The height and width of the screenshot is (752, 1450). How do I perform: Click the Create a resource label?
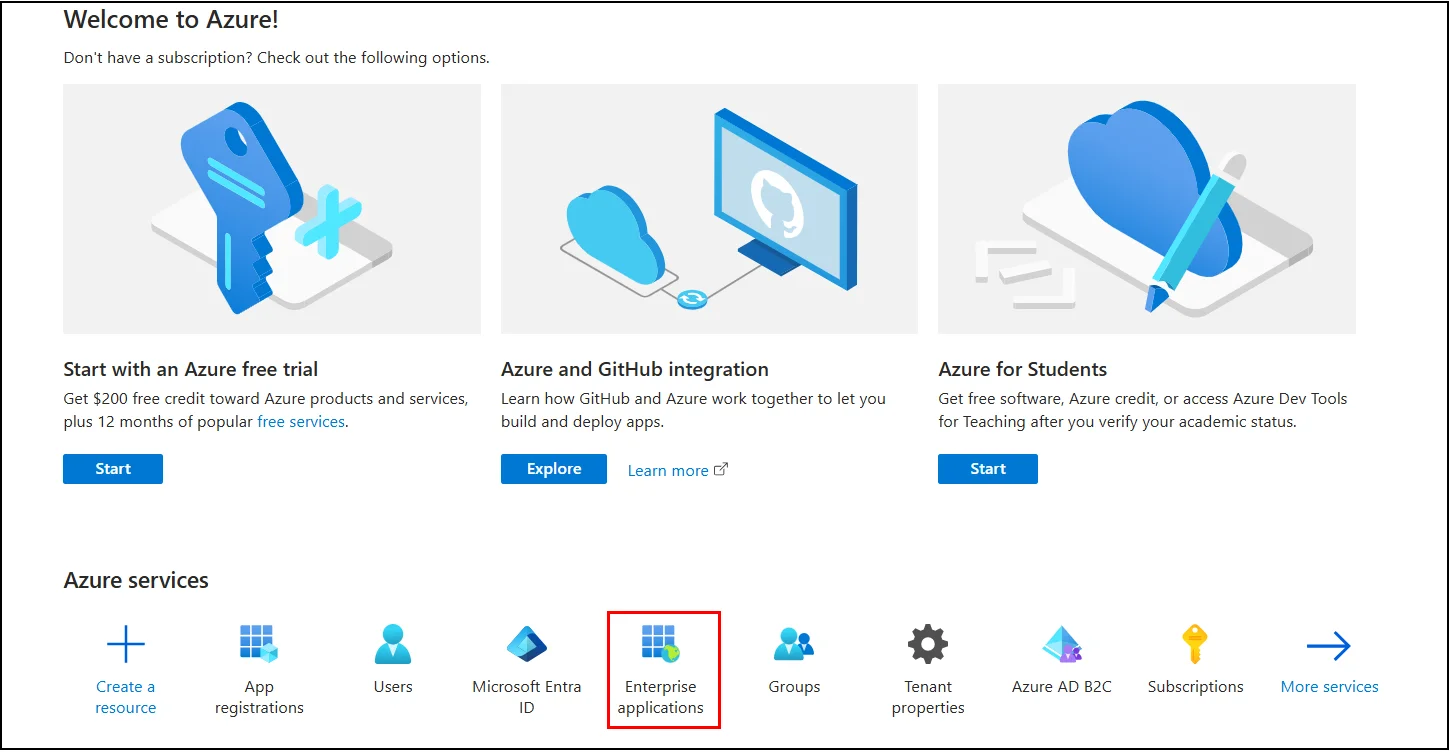tap(126, 697)
